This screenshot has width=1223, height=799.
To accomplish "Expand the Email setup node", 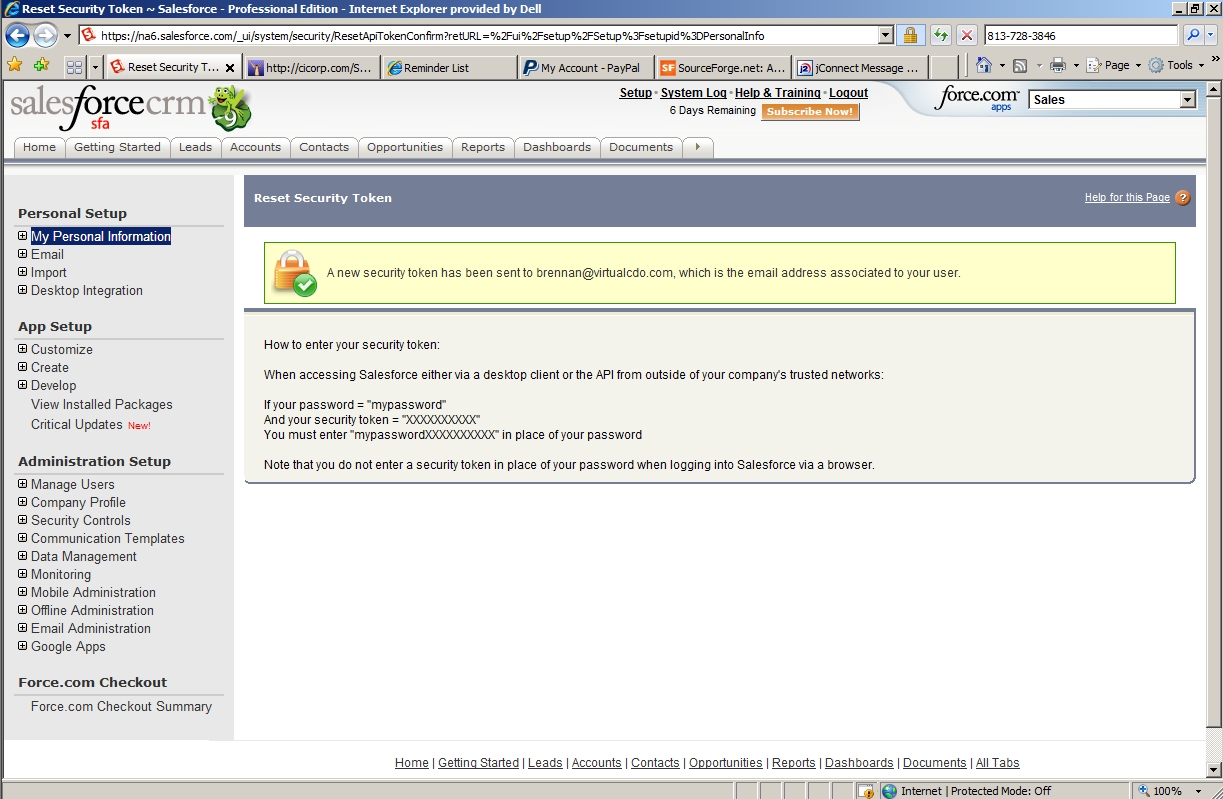I will pyautogui.click(x=23, y=254).
